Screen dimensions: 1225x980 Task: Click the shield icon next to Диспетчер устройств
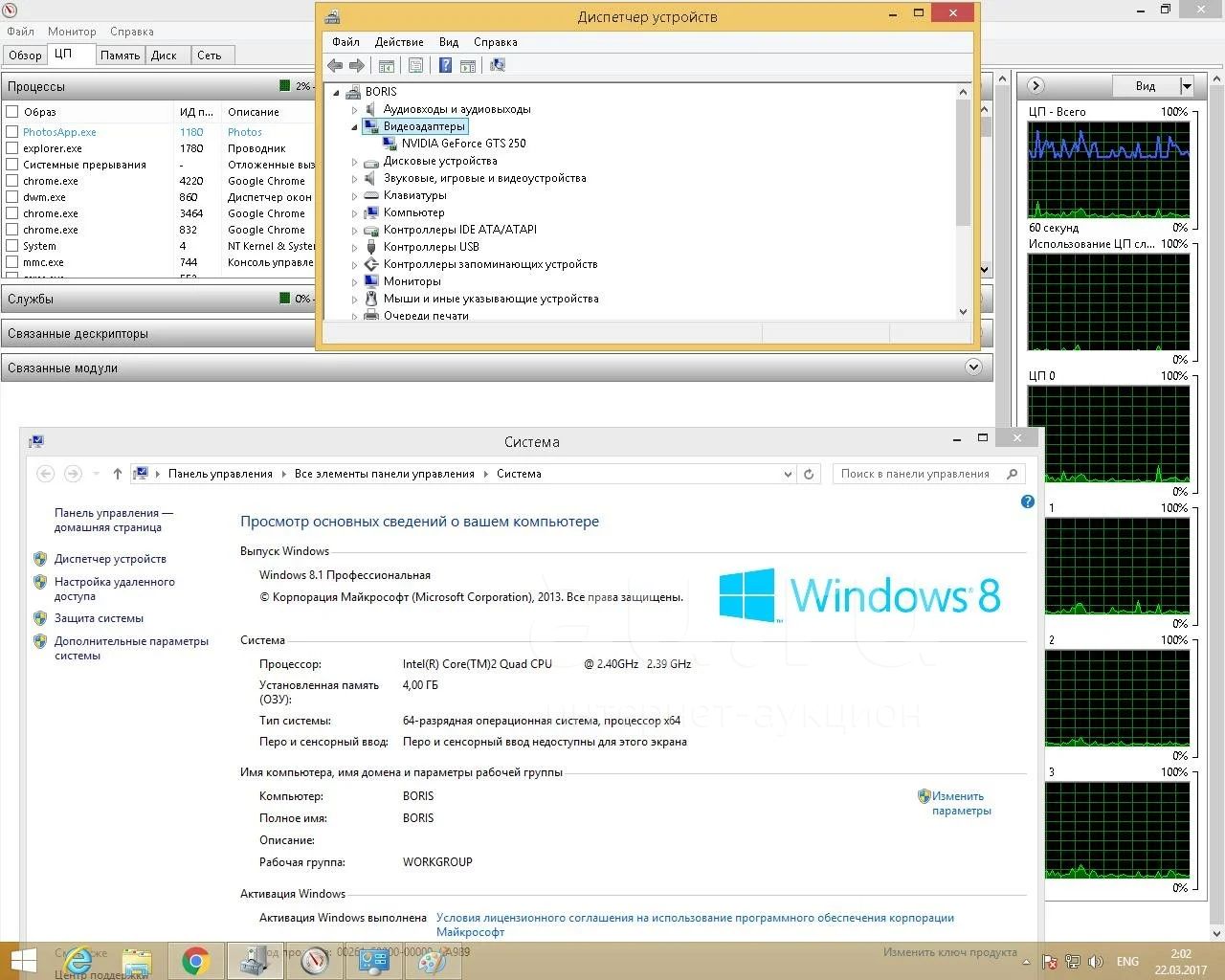click(40, 558)
